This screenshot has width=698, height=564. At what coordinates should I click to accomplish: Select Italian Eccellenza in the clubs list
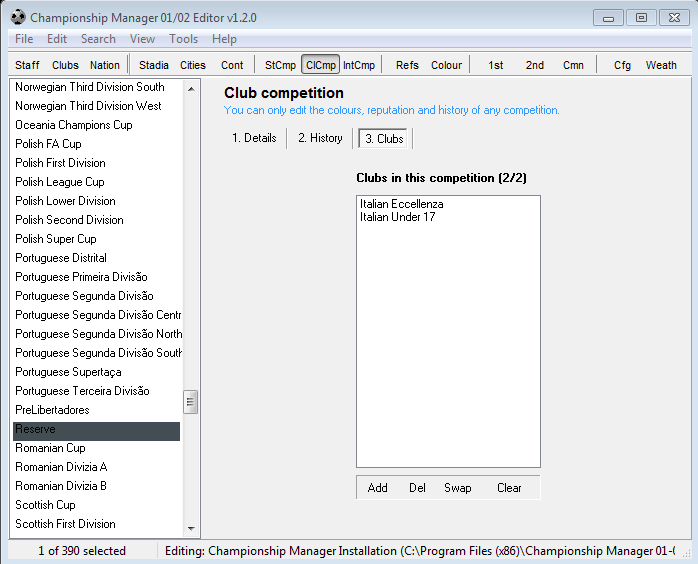point(402,204)
